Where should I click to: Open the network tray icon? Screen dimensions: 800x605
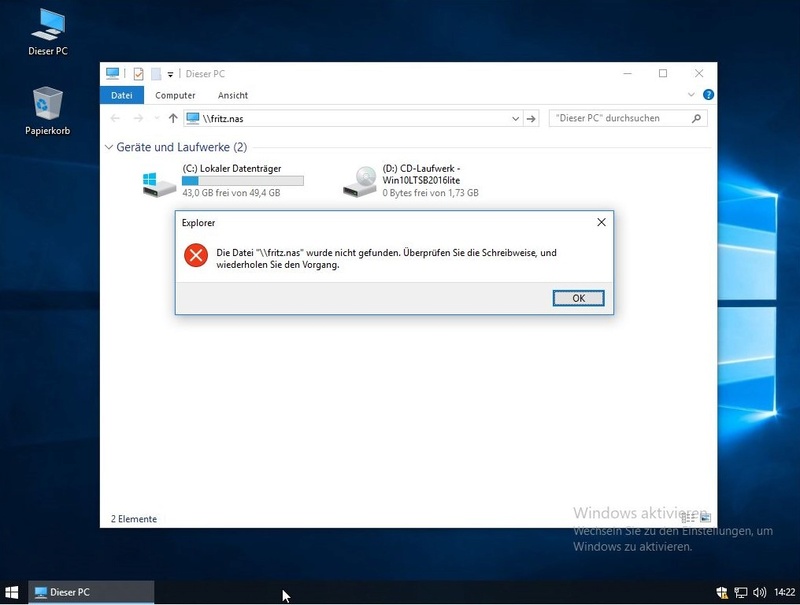(741, 592)
